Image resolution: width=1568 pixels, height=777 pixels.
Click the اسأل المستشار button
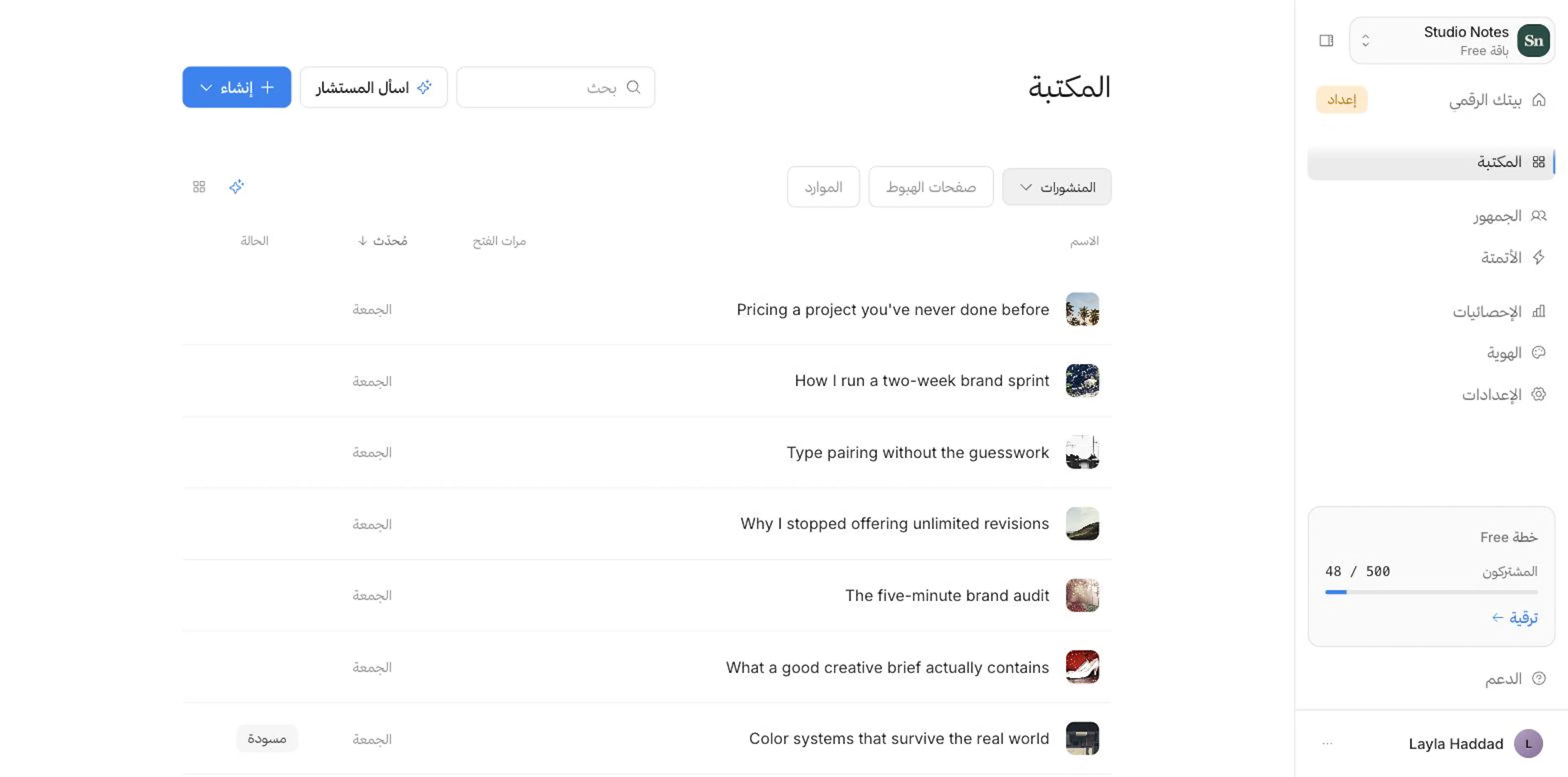tap(374, 88)
